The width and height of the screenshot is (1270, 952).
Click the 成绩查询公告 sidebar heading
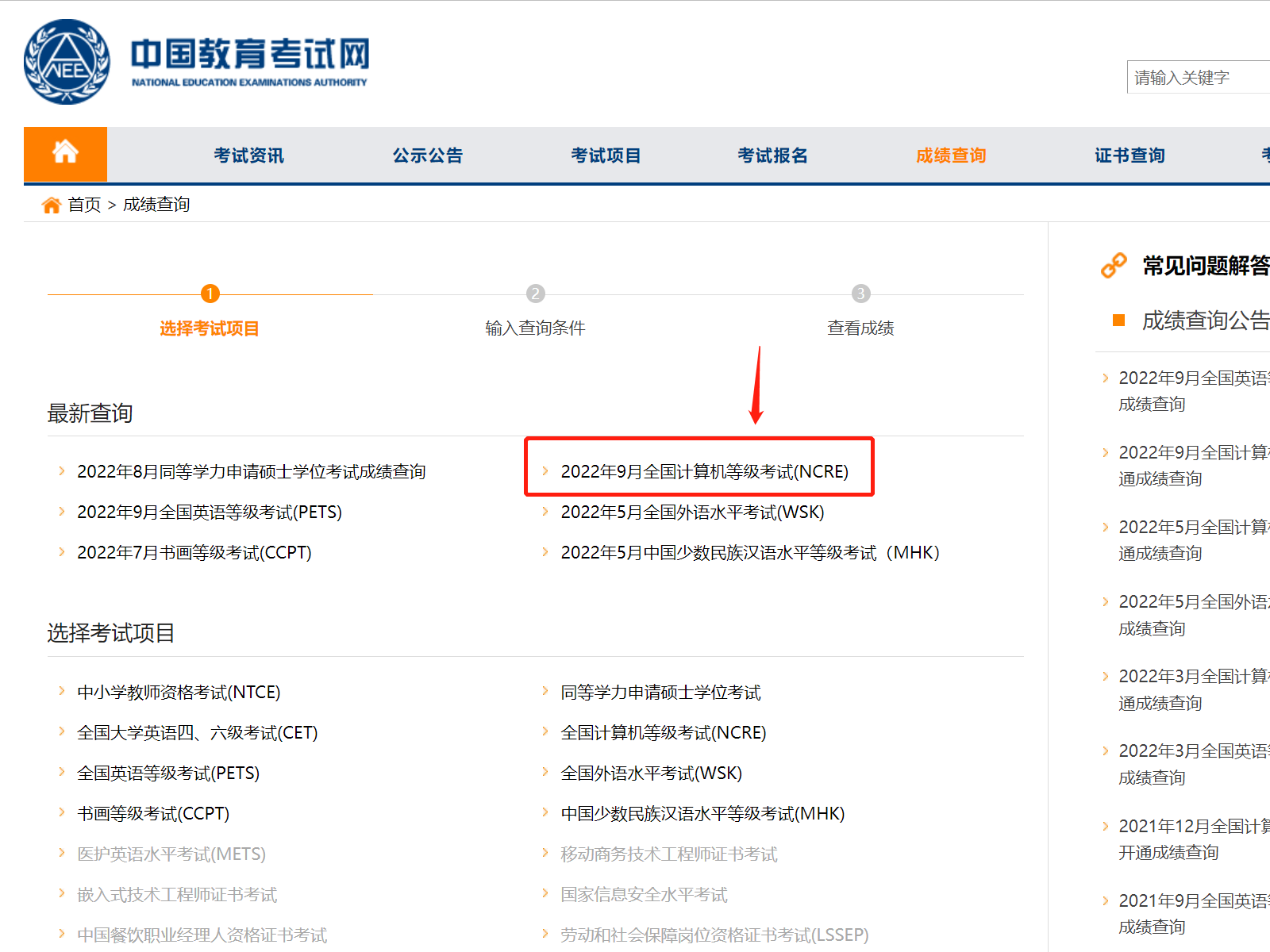pyautogui.click(x=1206, y=321)
